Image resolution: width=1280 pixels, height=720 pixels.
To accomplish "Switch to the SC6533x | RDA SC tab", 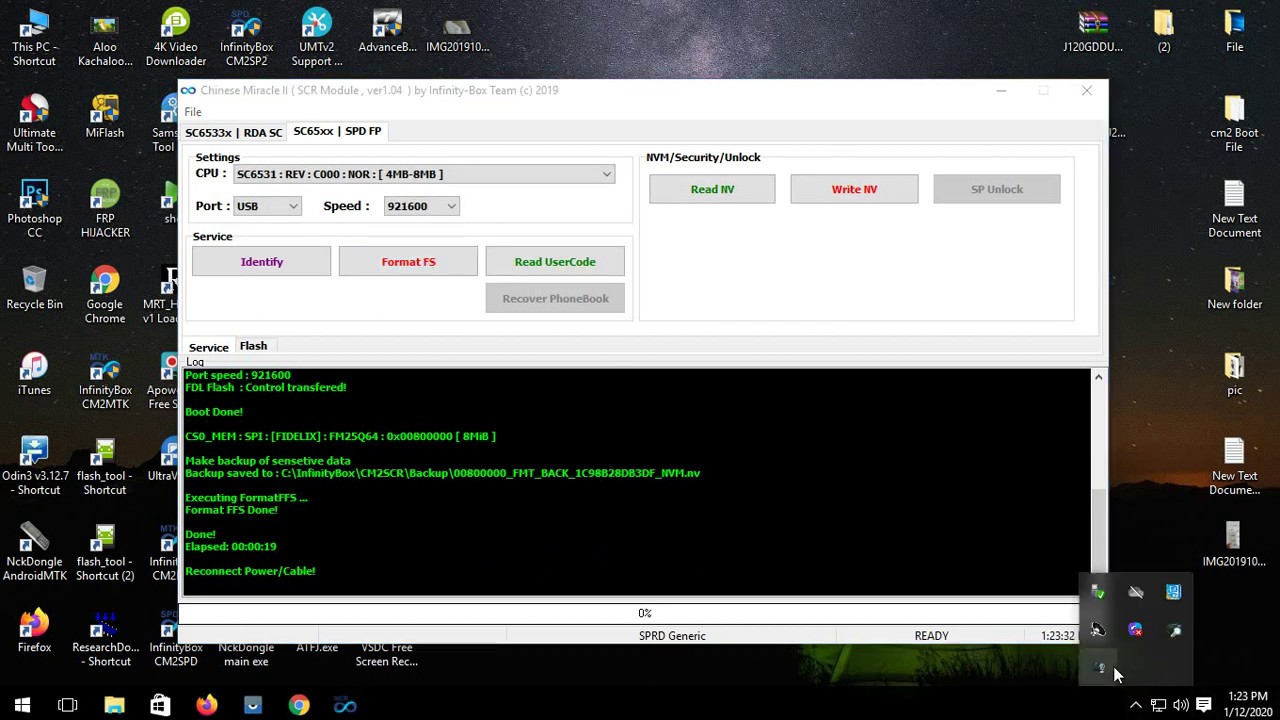I will click(x=234, y=132).
